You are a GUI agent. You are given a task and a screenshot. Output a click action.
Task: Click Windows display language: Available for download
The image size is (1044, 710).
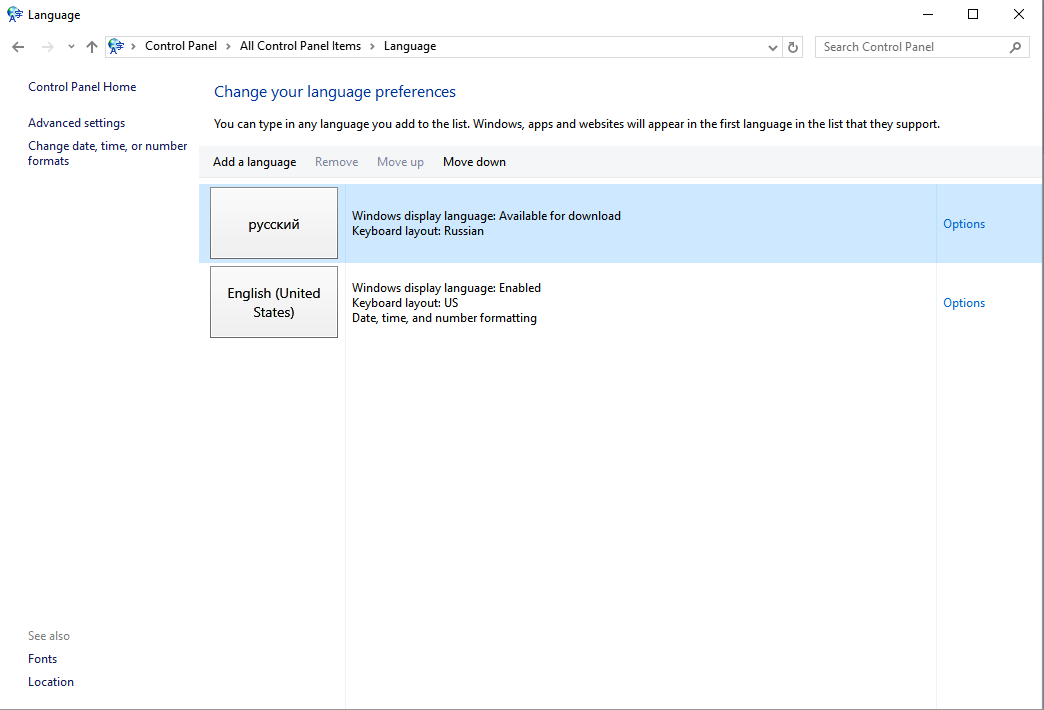pyautogui.click(x=486, y=216)
